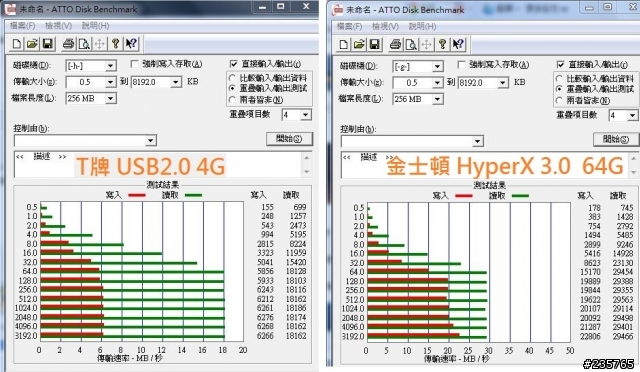640x372 pixels.
Task: Click New file icon in right window toolbar
Action: pyautogui.click(x=344, y=45)
